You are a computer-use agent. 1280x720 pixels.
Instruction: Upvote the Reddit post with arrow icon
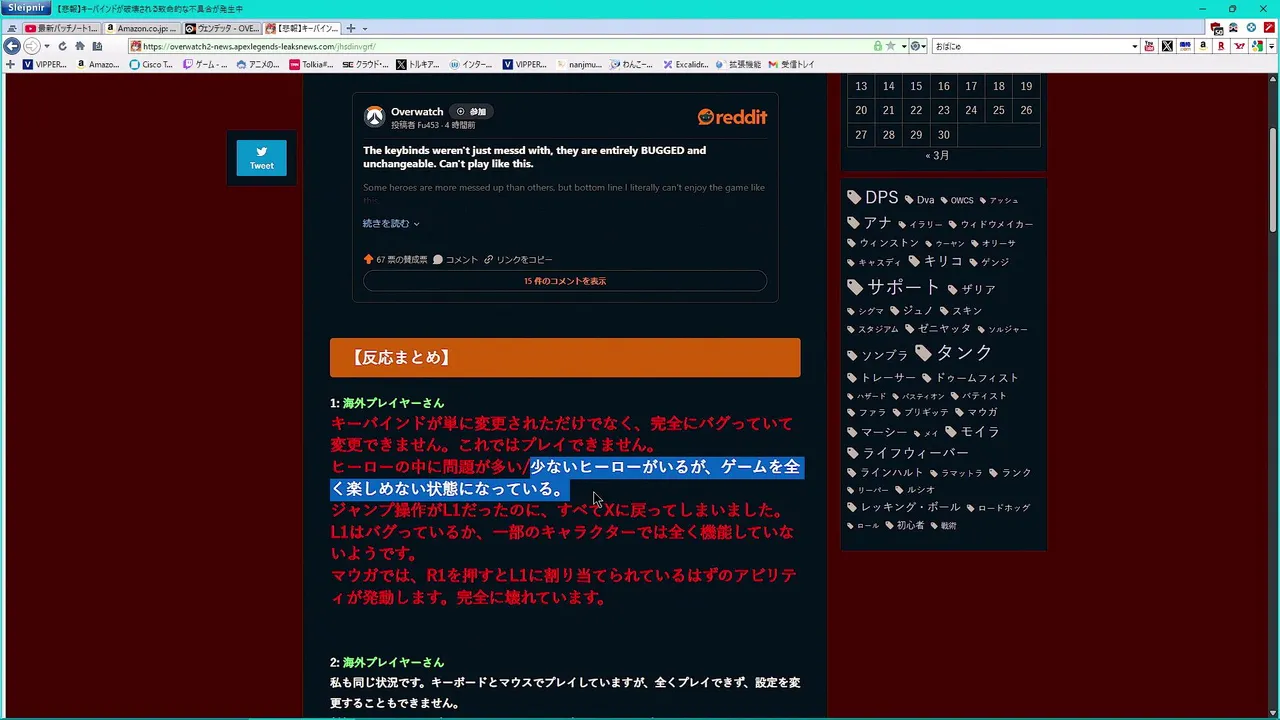tap(368, 259)
